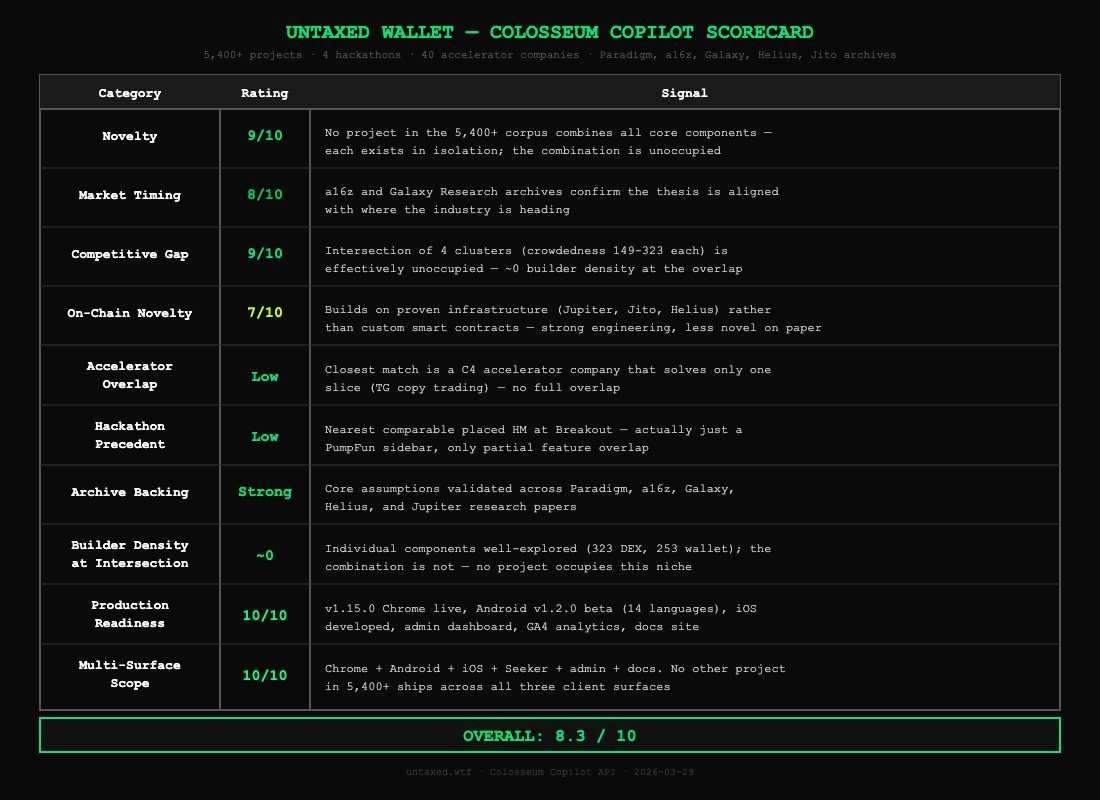Click the Rating column header
This screenshot has width=1100, height=800.
264,93
